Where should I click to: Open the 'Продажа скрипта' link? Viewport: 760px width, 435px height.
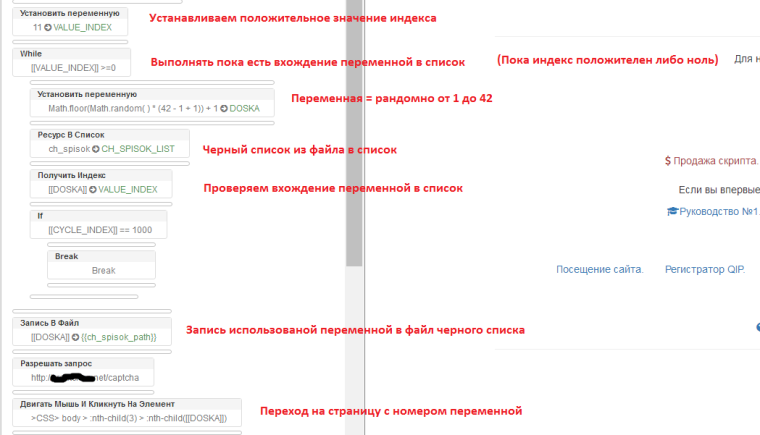coord(715,161)
